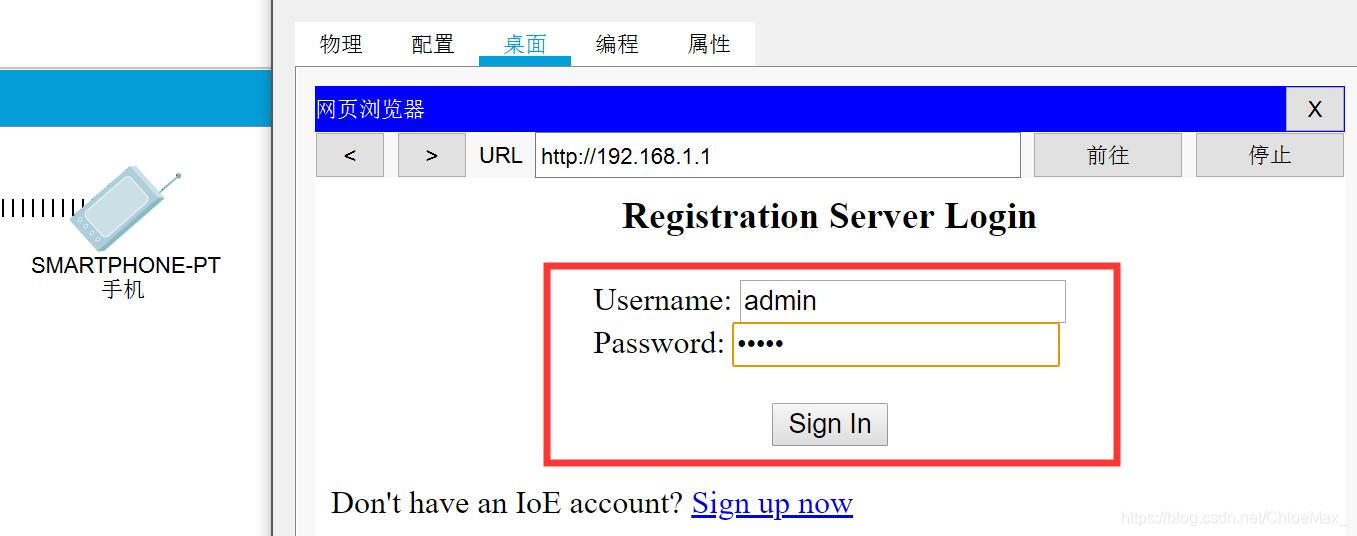Switch to the 编程 tab
The height and width of the screenshot is (536, 1357).
[617, 44]
